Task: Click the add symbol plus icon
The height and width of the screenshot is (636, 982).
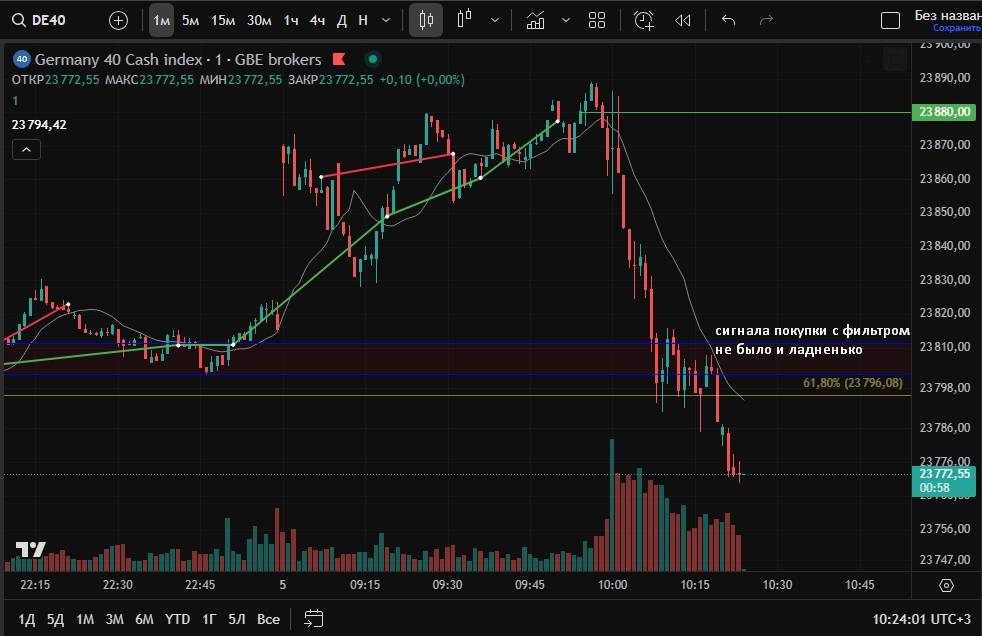Action: (x=118, y=20)
